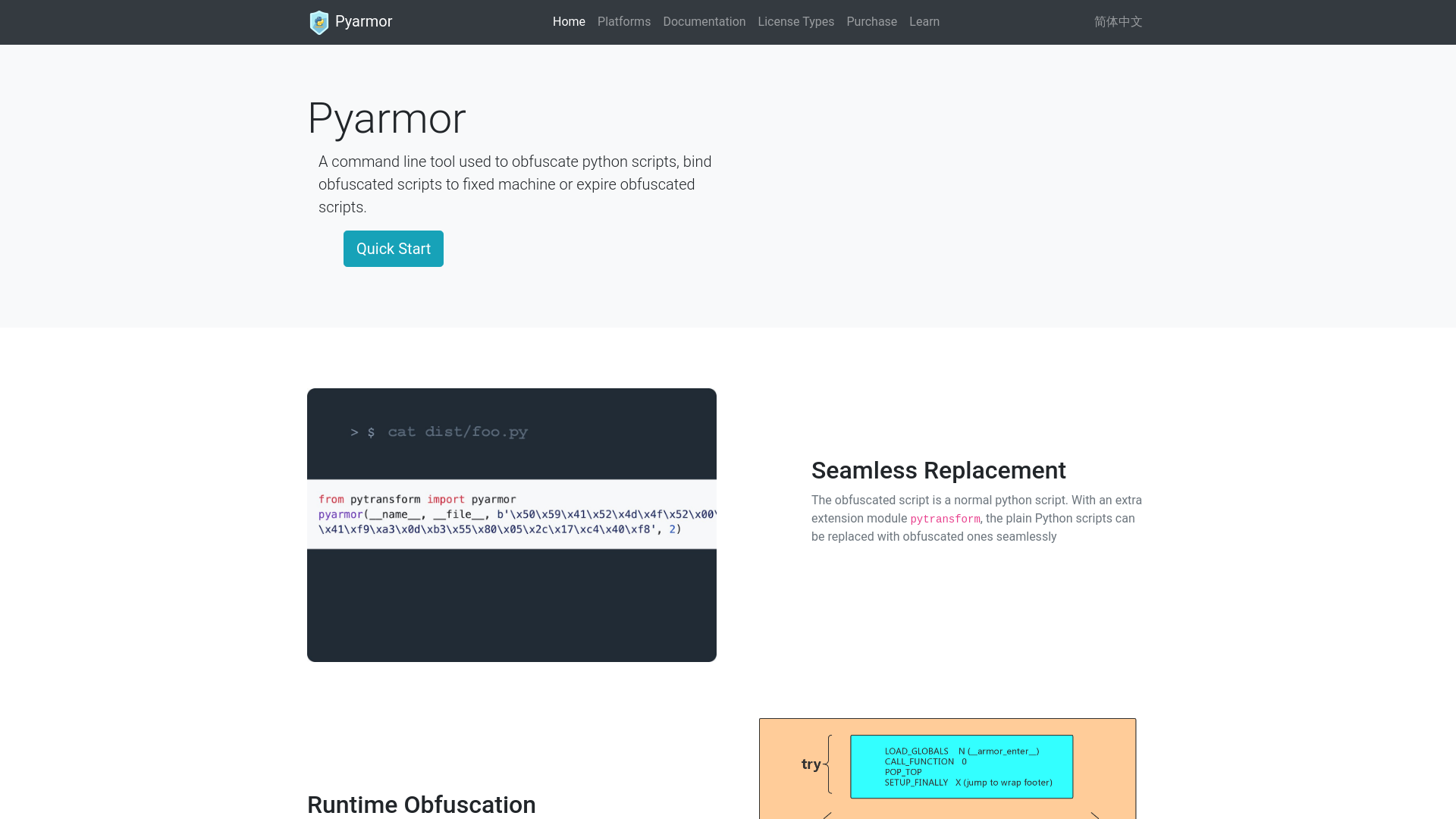The width and height of the screenshot is (1456, 819).
Task: Open the Learn nav item
Action: pyautogui.click(x=924, y=22)
